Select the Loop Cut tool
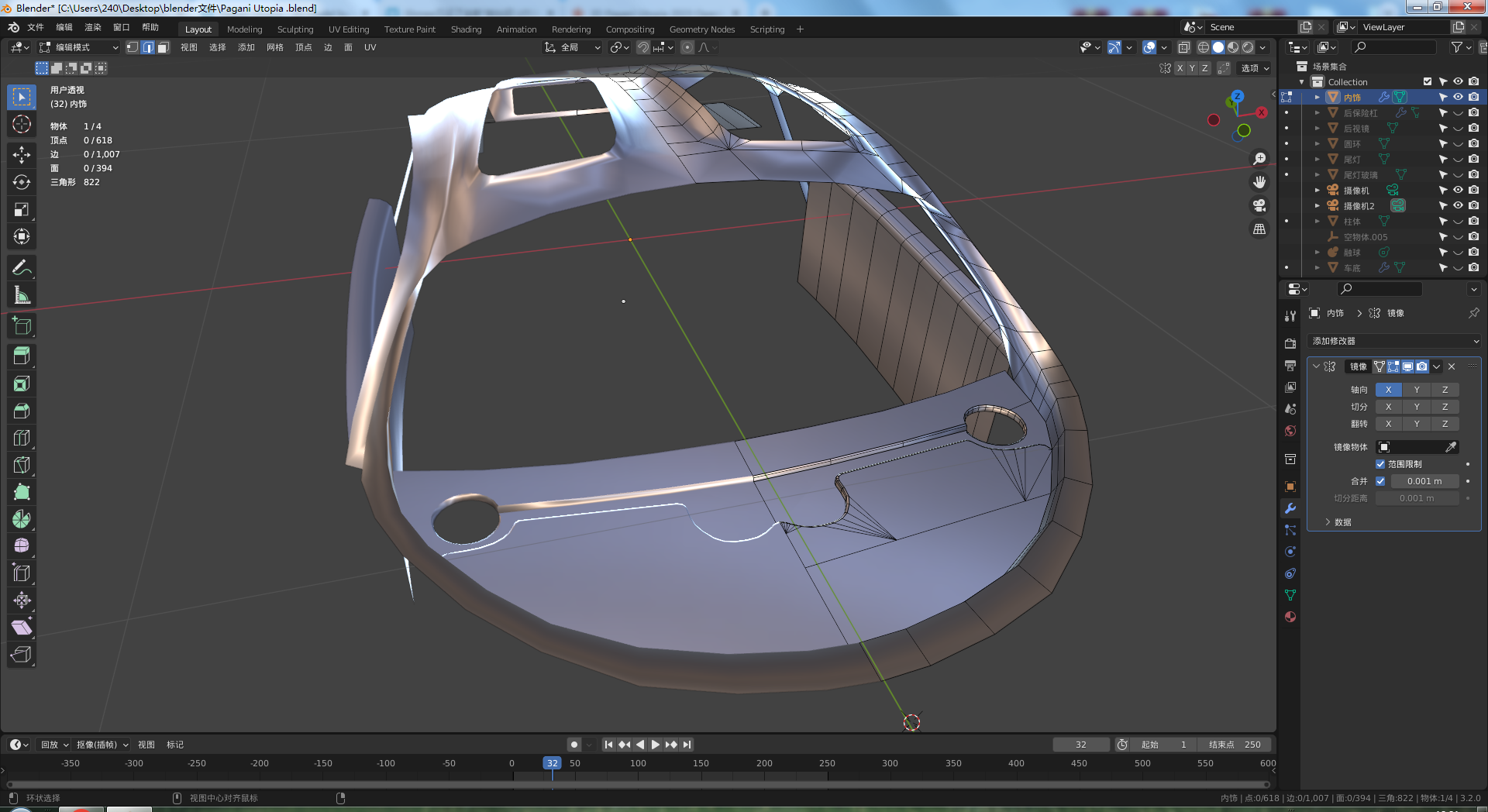 (22, 438)
